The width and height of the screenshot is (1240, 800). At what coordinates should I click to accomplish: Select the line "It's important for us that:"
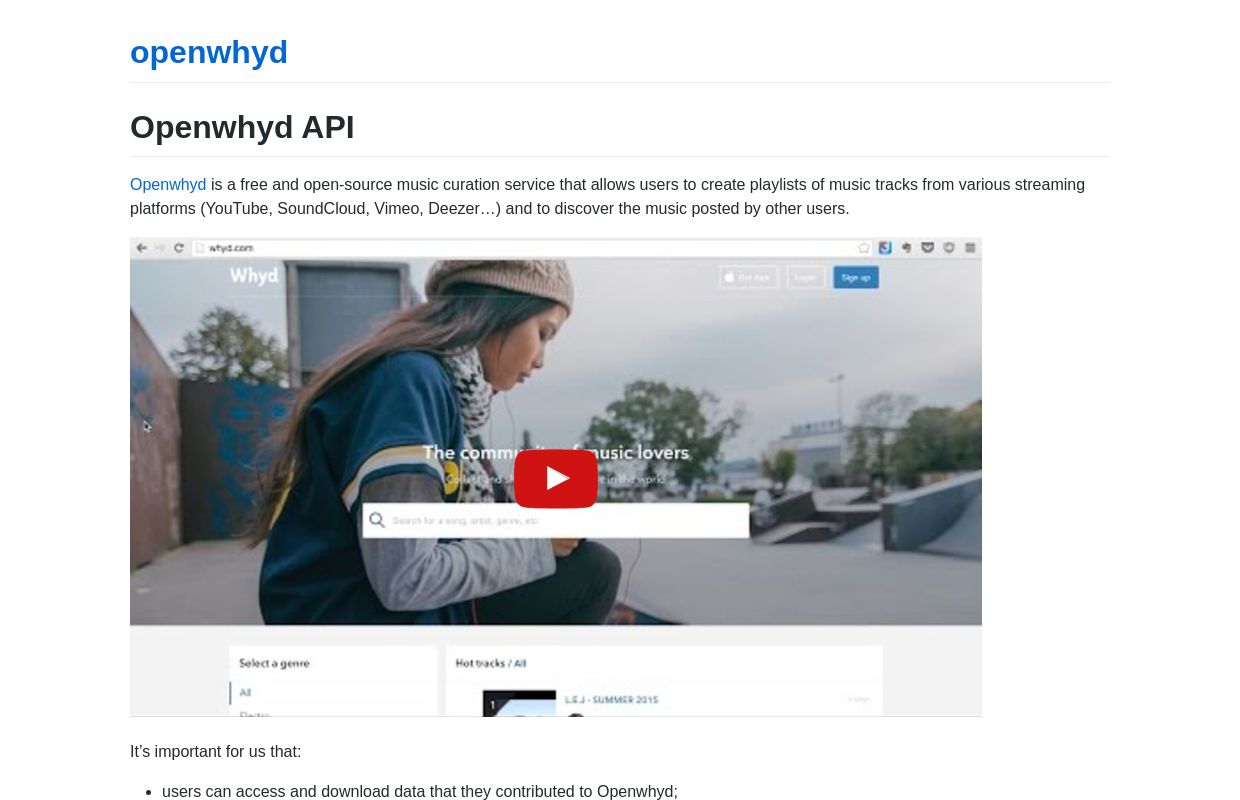[215, 752]
